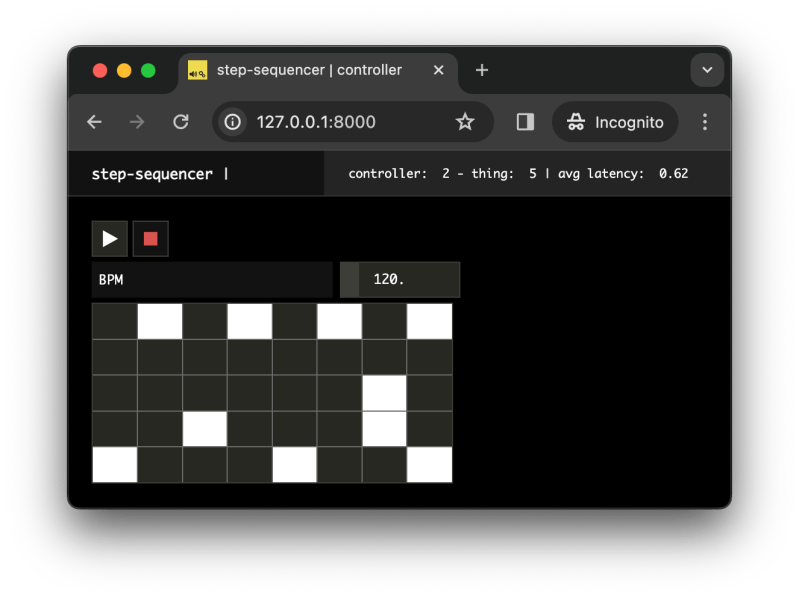
Task: Bookmark this page with the star icon
Action: coord(465,122)
